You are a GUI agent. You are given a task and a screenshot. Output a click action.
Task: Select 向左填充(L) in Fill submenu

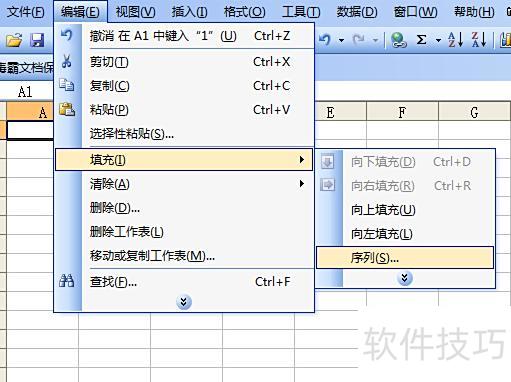click(x=405, y=234)
